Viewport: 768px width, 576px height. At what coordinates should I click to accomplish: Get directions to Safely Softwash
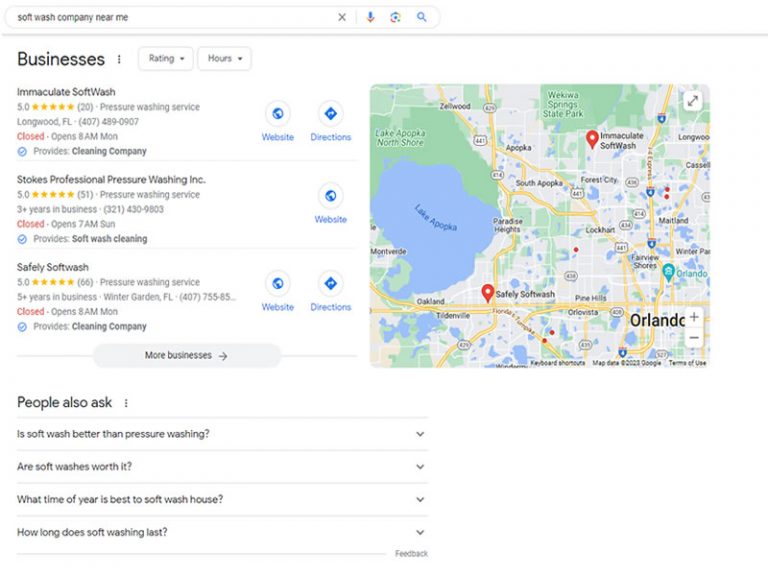(x=331, y=284)
